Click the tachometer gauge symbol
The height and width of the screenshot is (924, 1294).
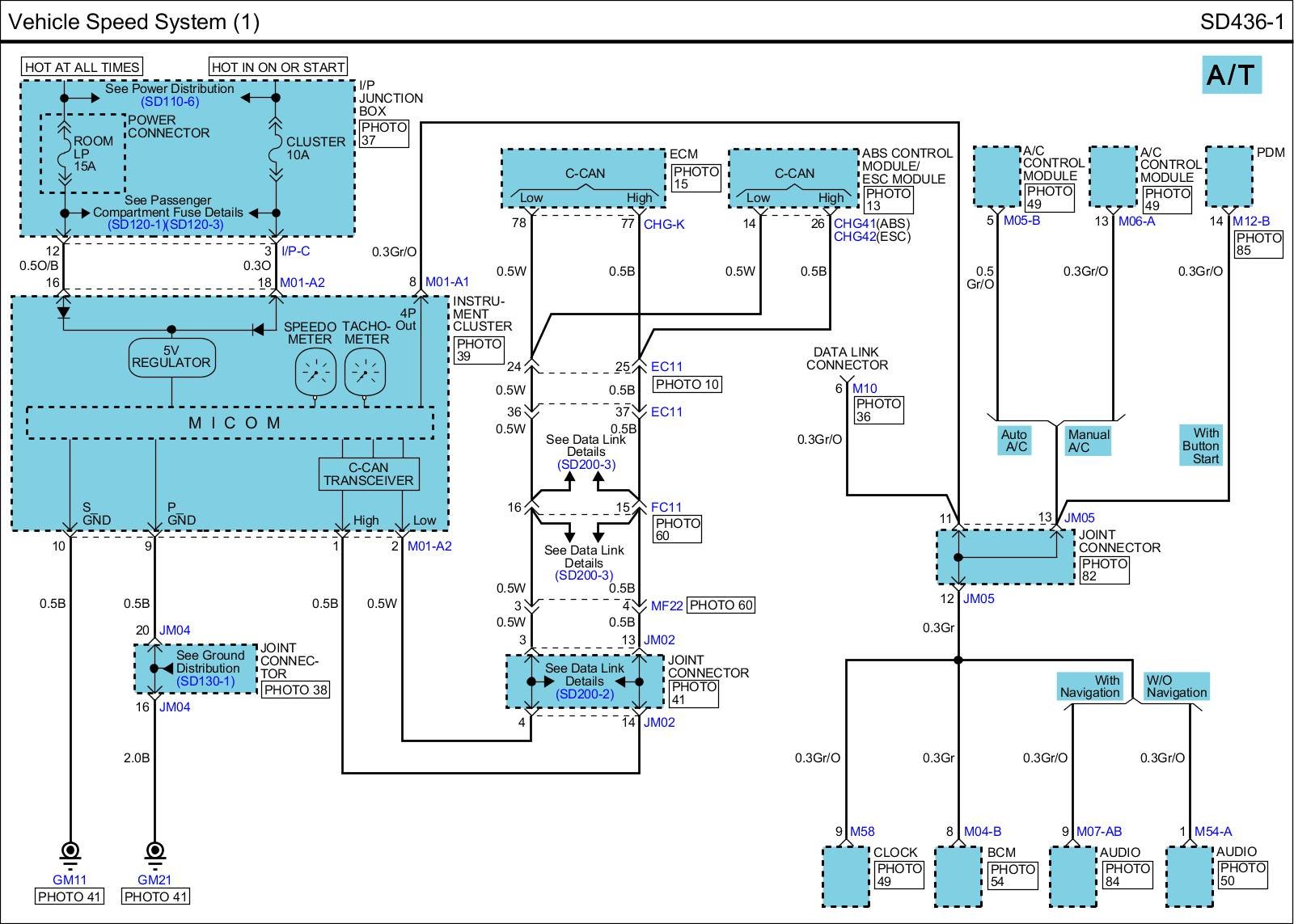(365, 373)
